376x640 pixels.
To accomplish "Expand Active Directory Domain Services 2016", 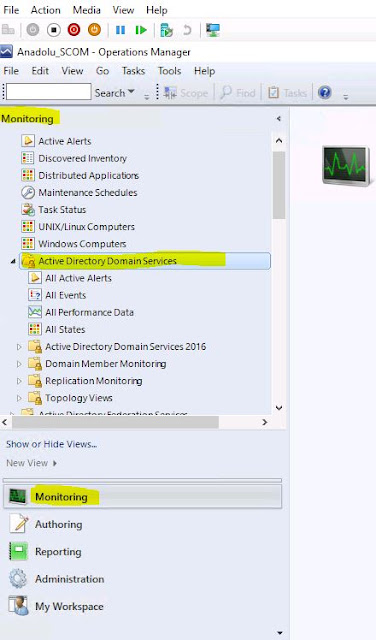I will click(x=19, y=347).
